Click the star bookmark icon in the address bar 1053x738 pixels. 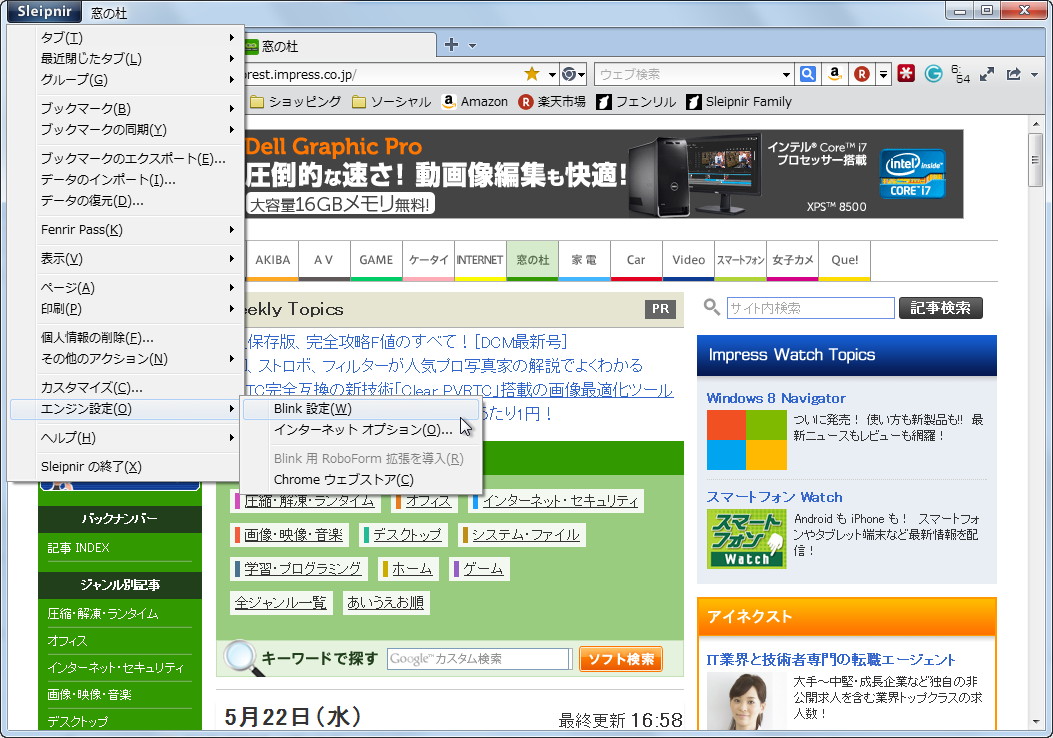tap(534, 74)
